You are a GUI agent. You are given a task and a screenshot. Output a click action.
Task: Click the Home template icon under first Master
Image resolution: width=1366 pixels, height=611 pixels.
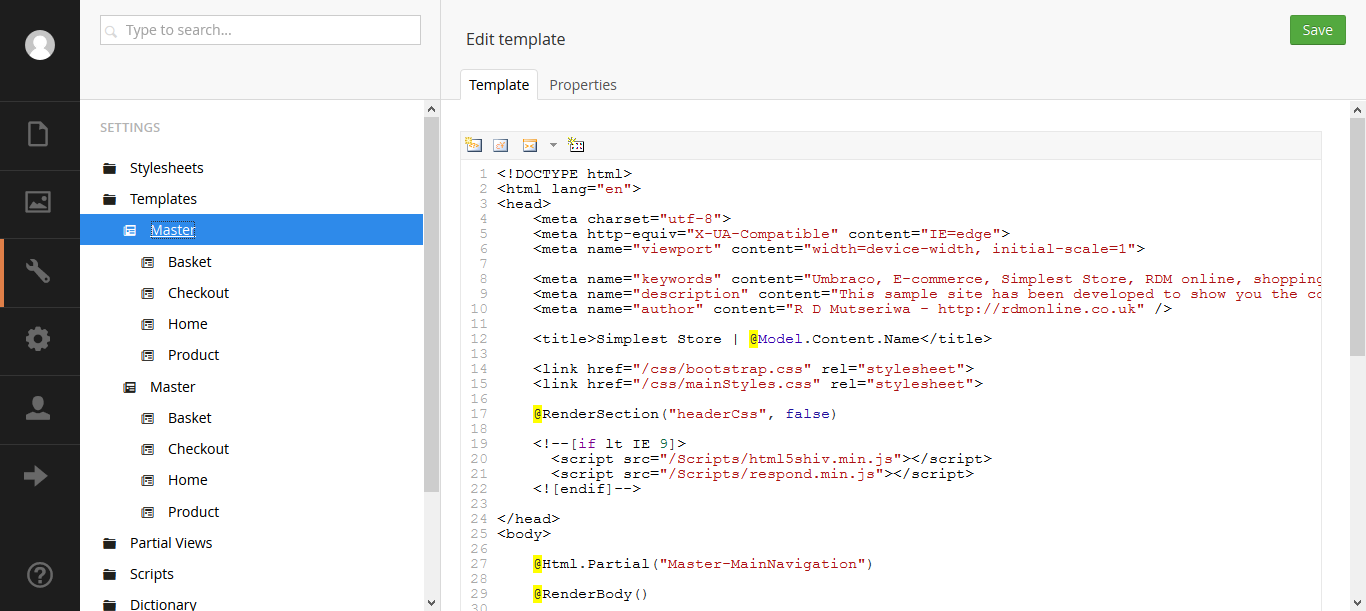(x=148, y=324)
